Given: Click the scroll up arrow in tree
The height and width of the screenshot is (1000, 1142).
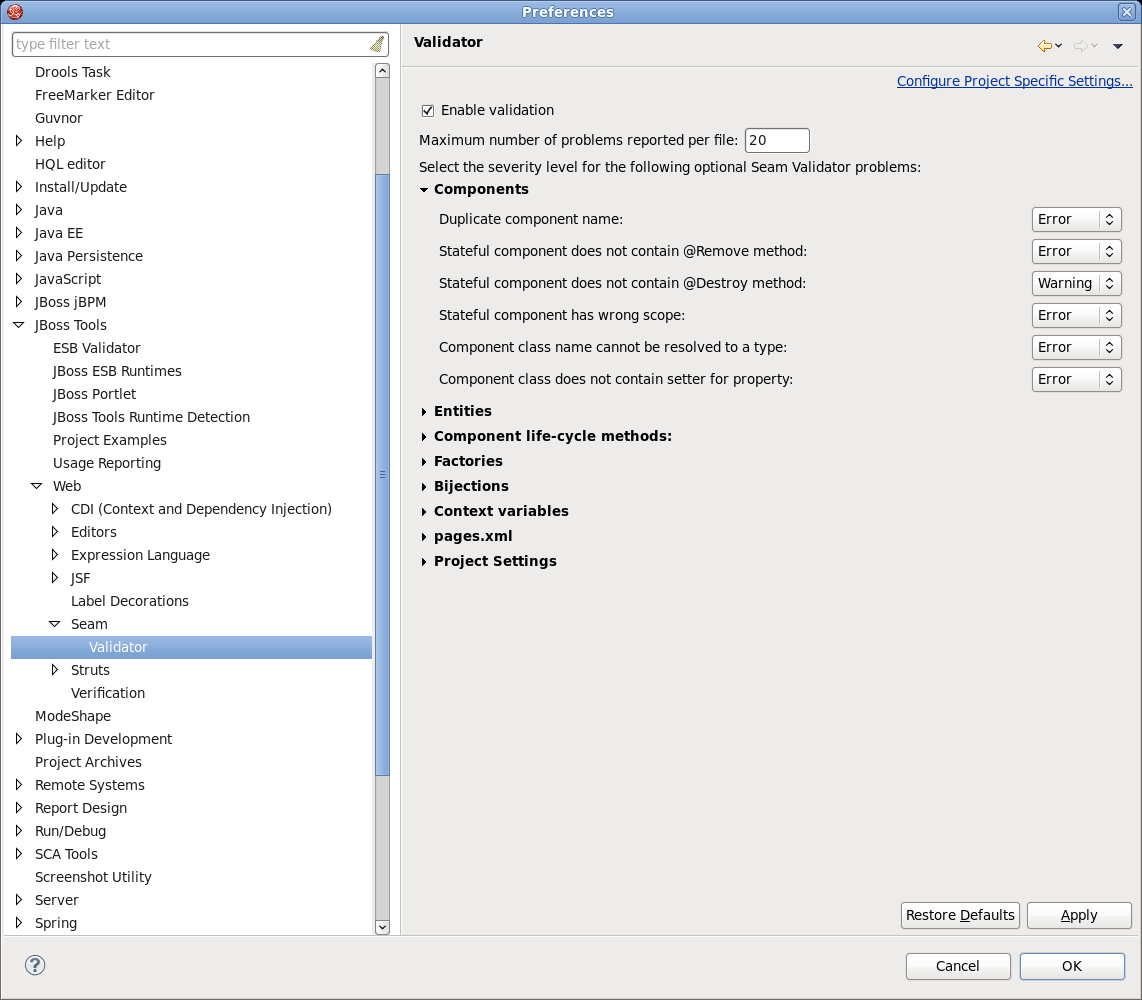Looking at the screenshot, I should (382, 71).
